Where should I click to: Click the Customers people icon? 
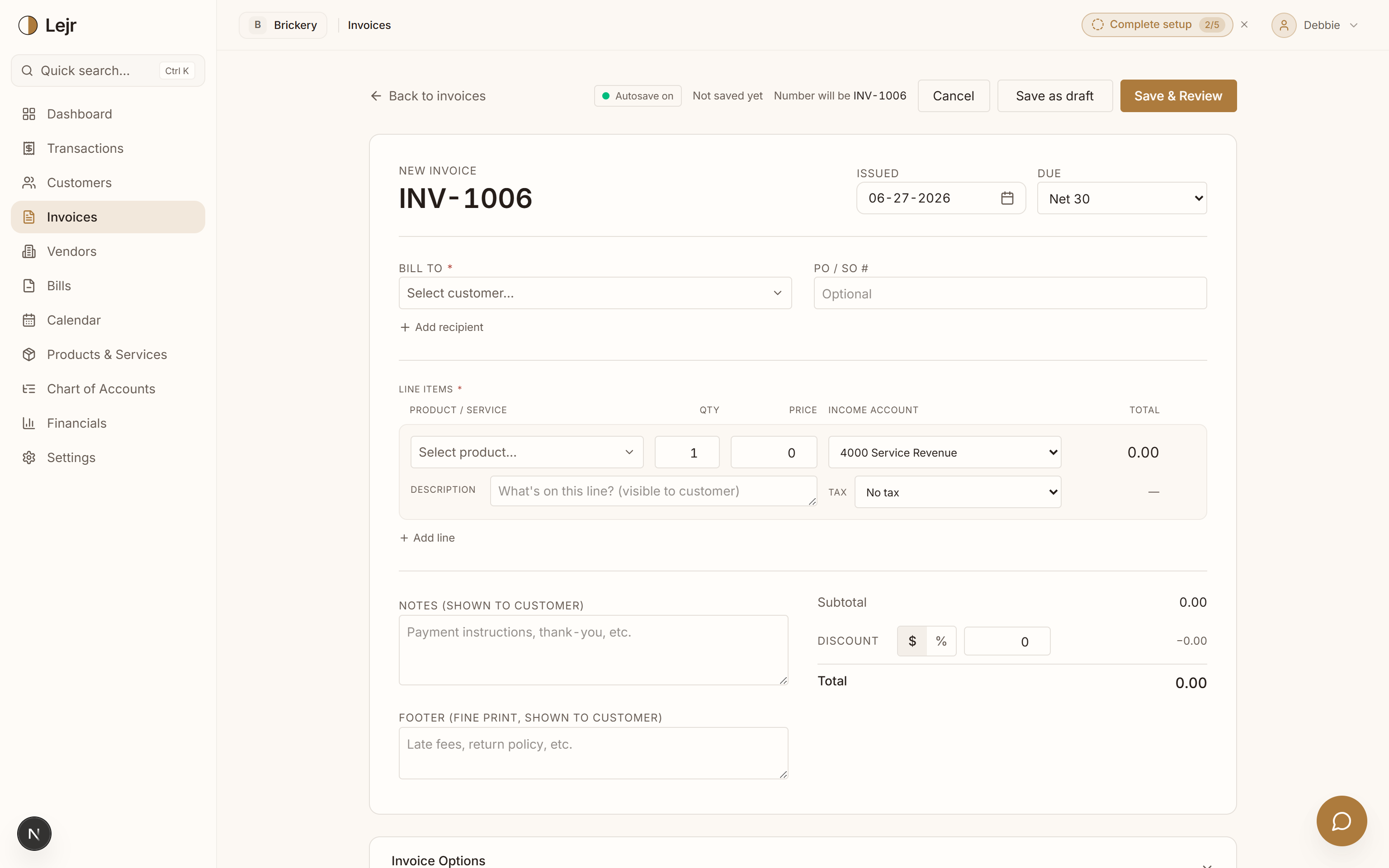click(x=28, y=183)
